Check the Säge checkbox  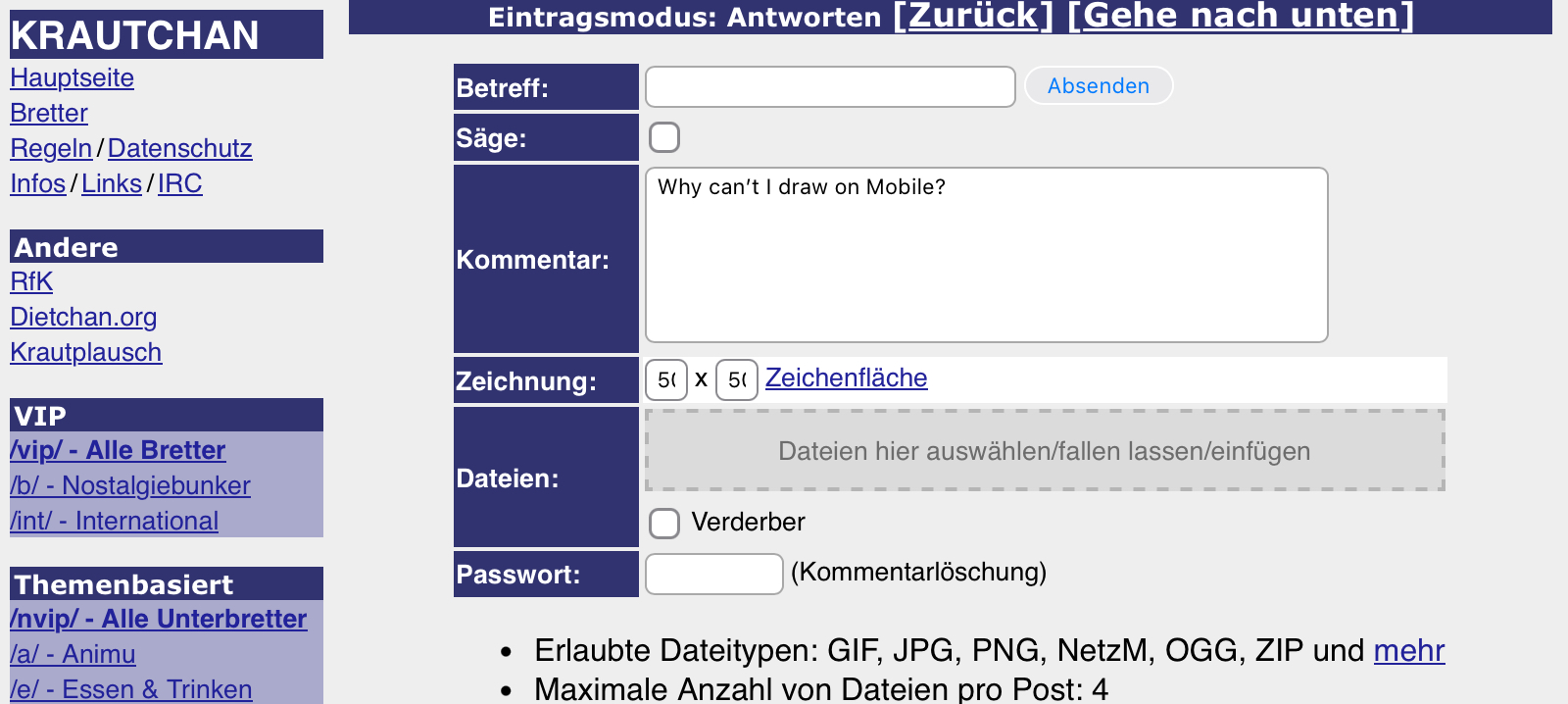[664, 137]
